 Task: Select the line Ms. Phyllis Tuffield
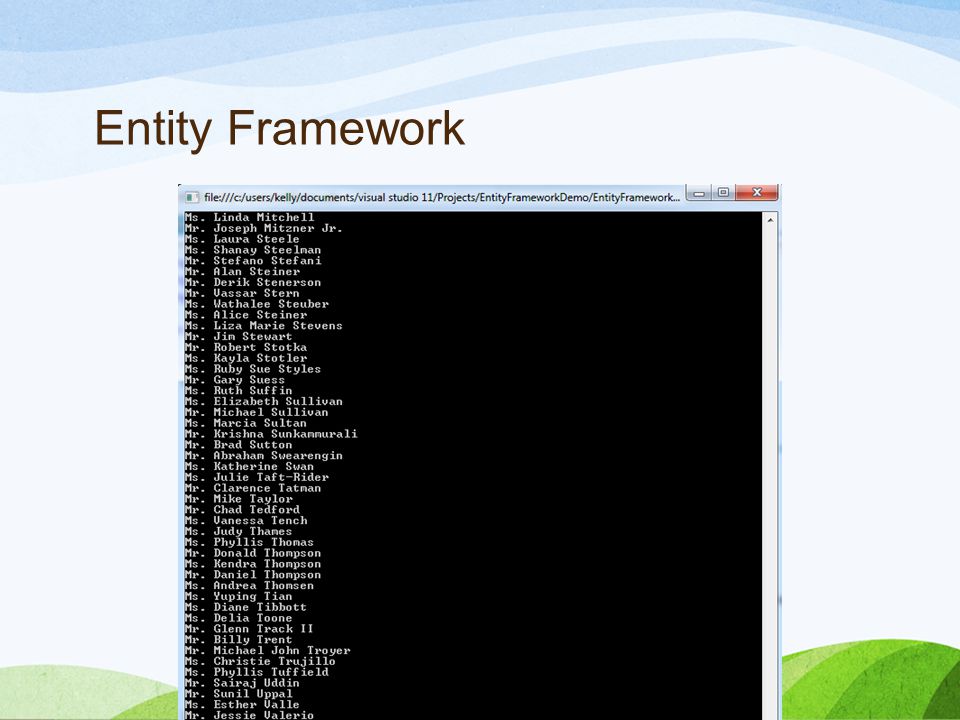click(x=257, y=672)
